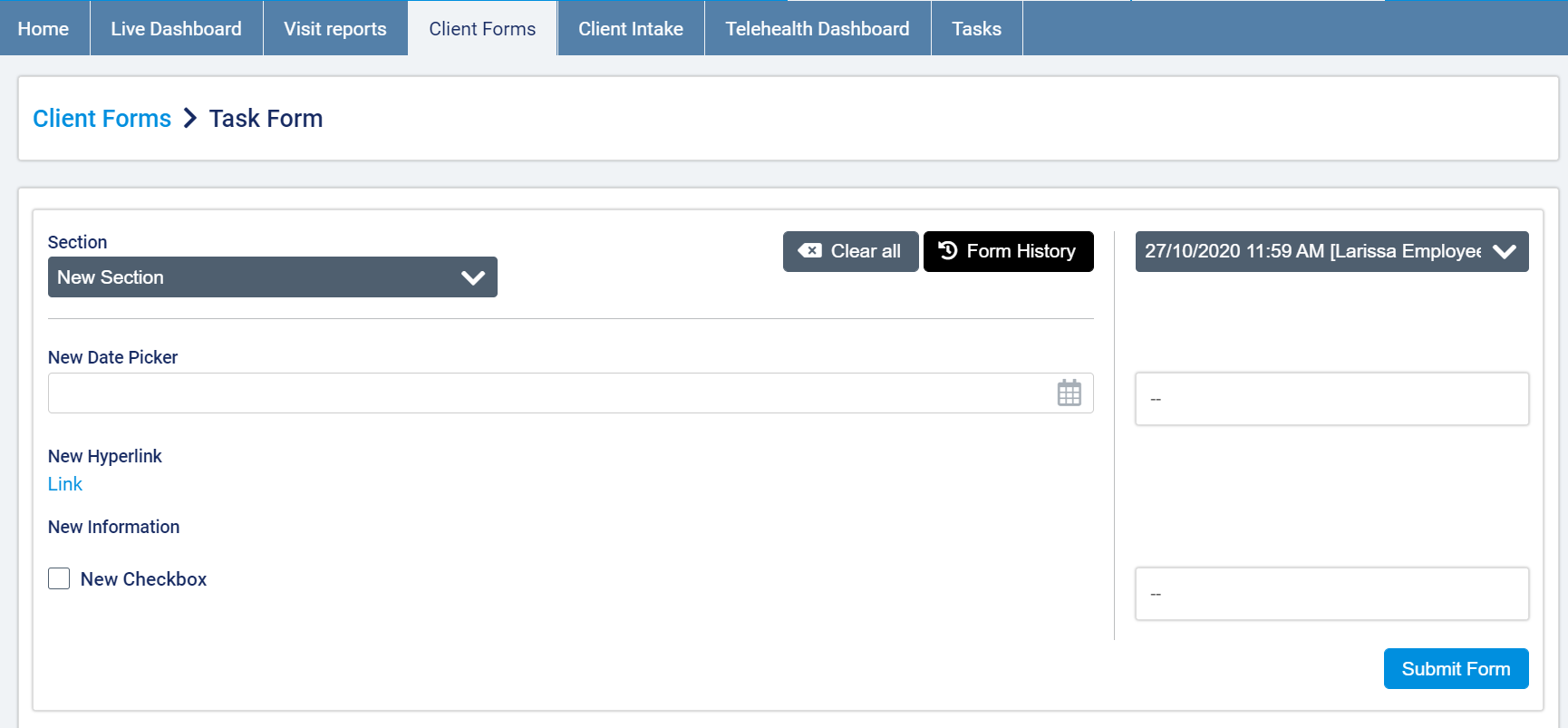Switch to the Tasks tab

tap(976, 29)
